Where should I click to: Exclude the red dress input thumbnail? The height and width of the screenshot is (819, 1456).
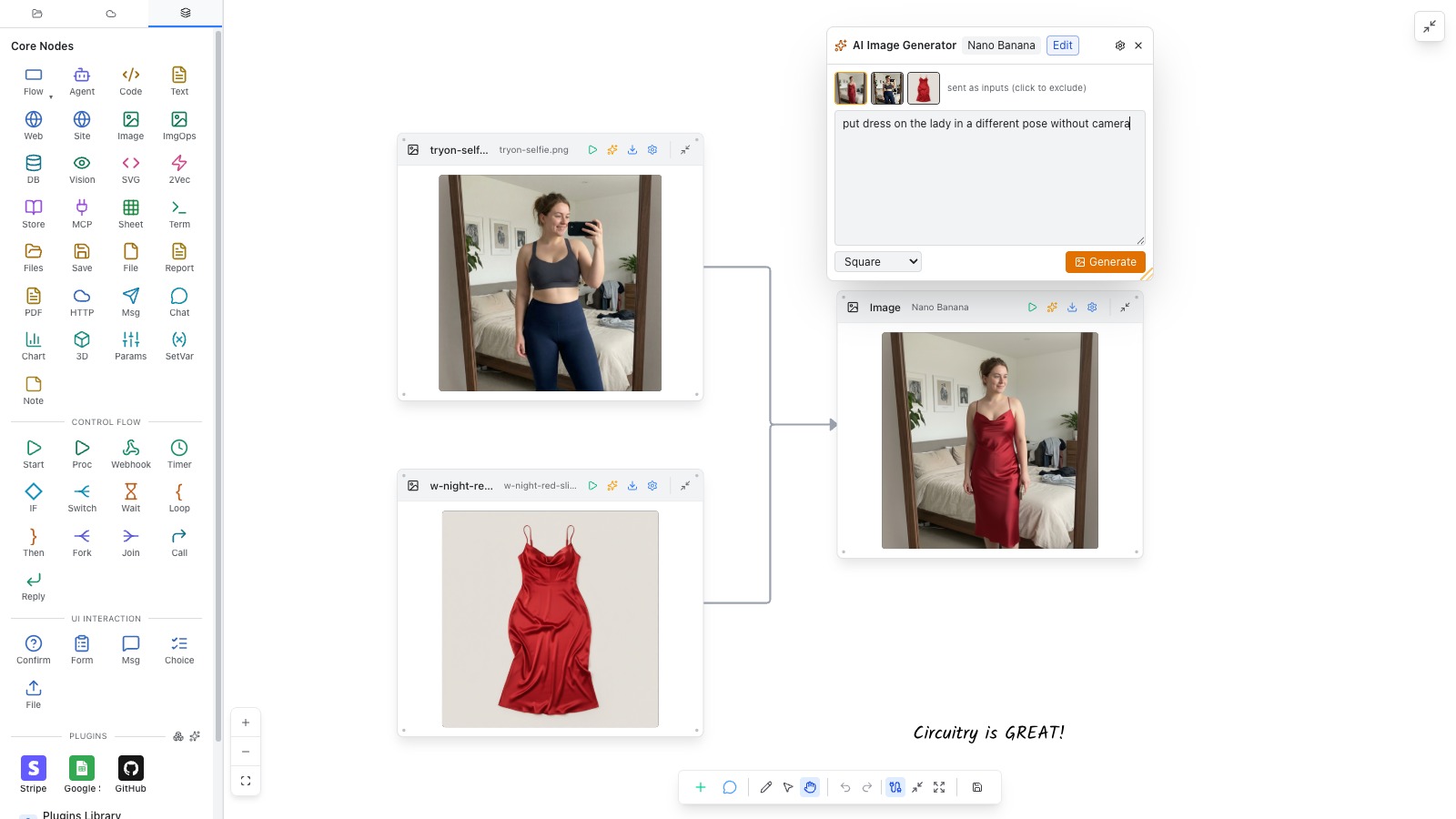pos(924,88)
